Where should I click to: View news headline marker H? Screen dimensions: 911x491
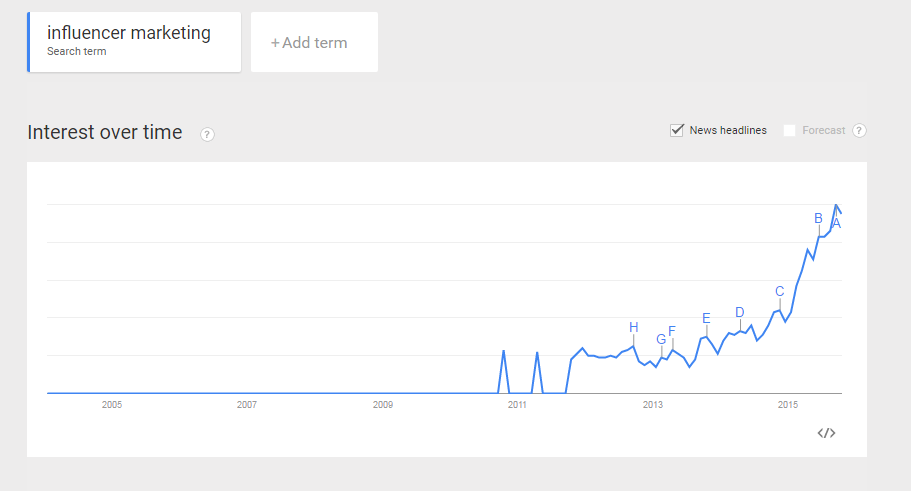pyautogui.click(x=633, y=327)
